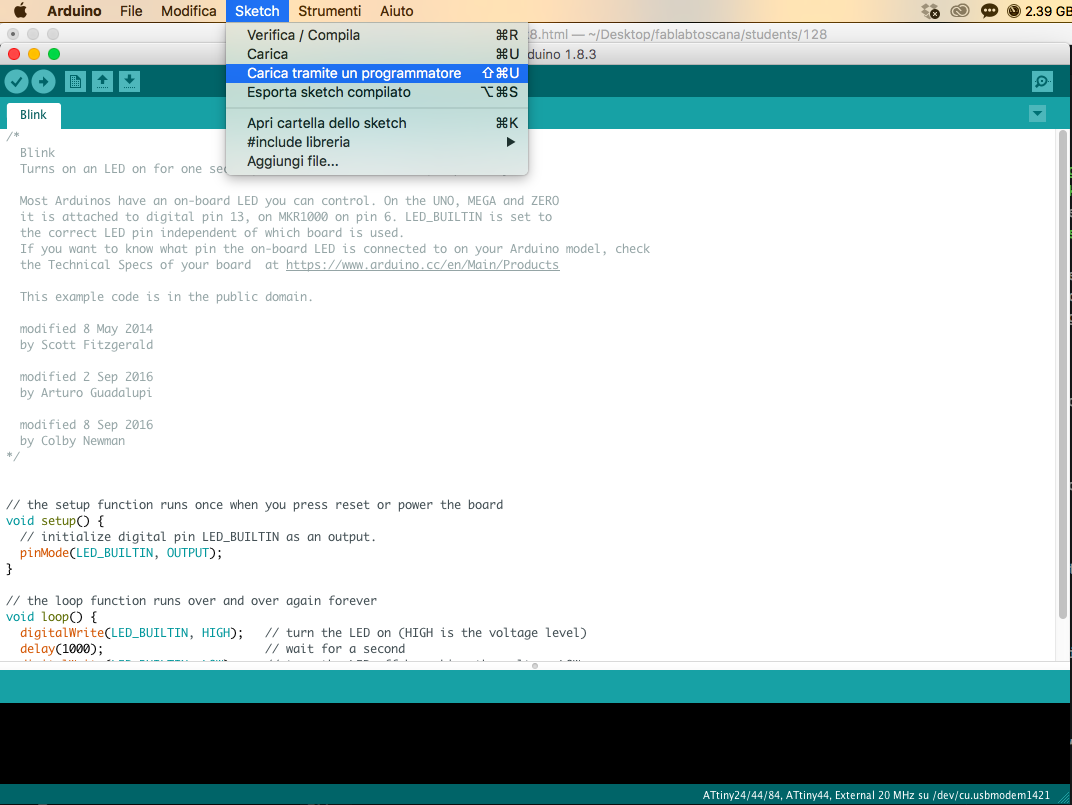Open the arduino.cc Main/Products link
The image size is (1072, 805).
tap(423, 265)
